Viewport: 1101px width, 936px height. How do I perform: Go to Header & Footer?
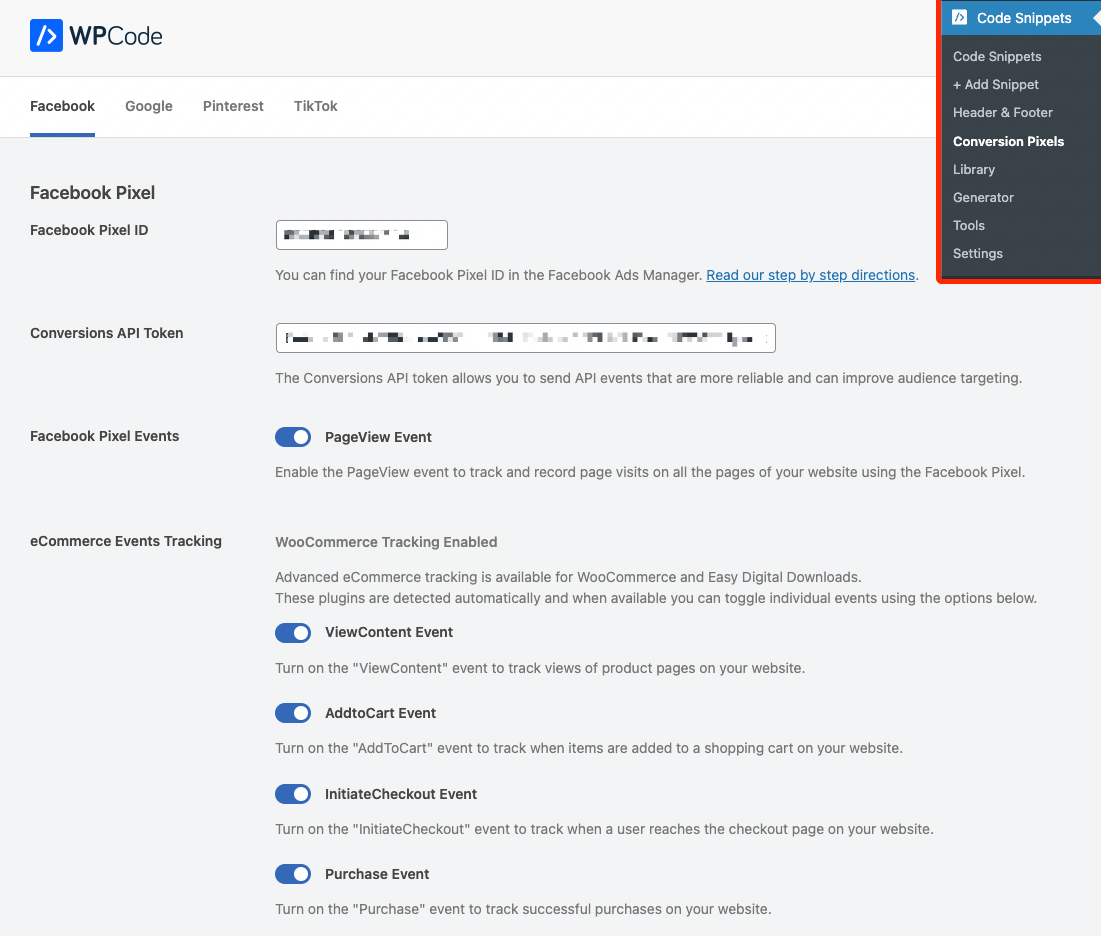tap(1002, 113)
